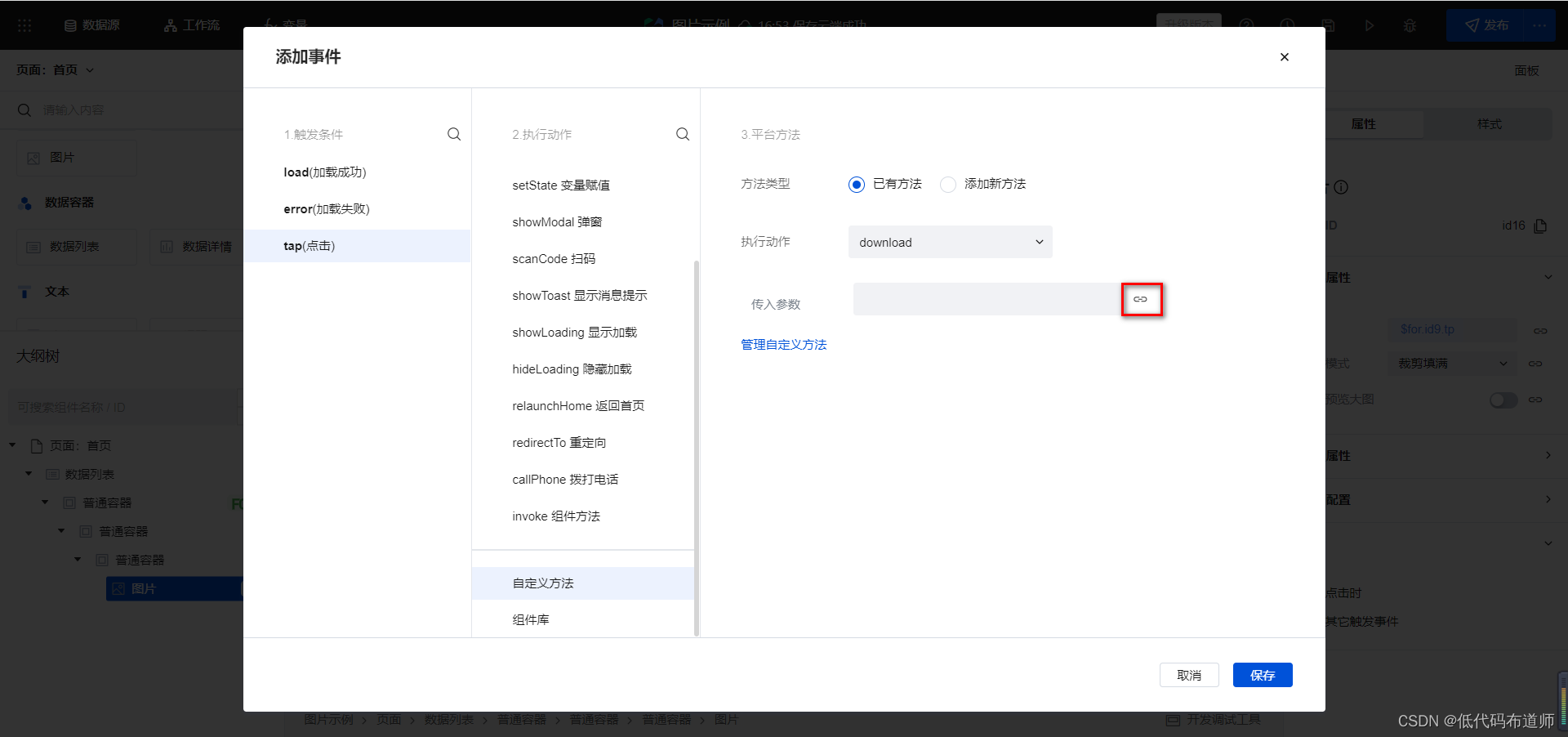Viewport: 1568px width, 737px height.
Task: Expand the 属性 section arrow above 配置
Action: (x=1548, y=455)
